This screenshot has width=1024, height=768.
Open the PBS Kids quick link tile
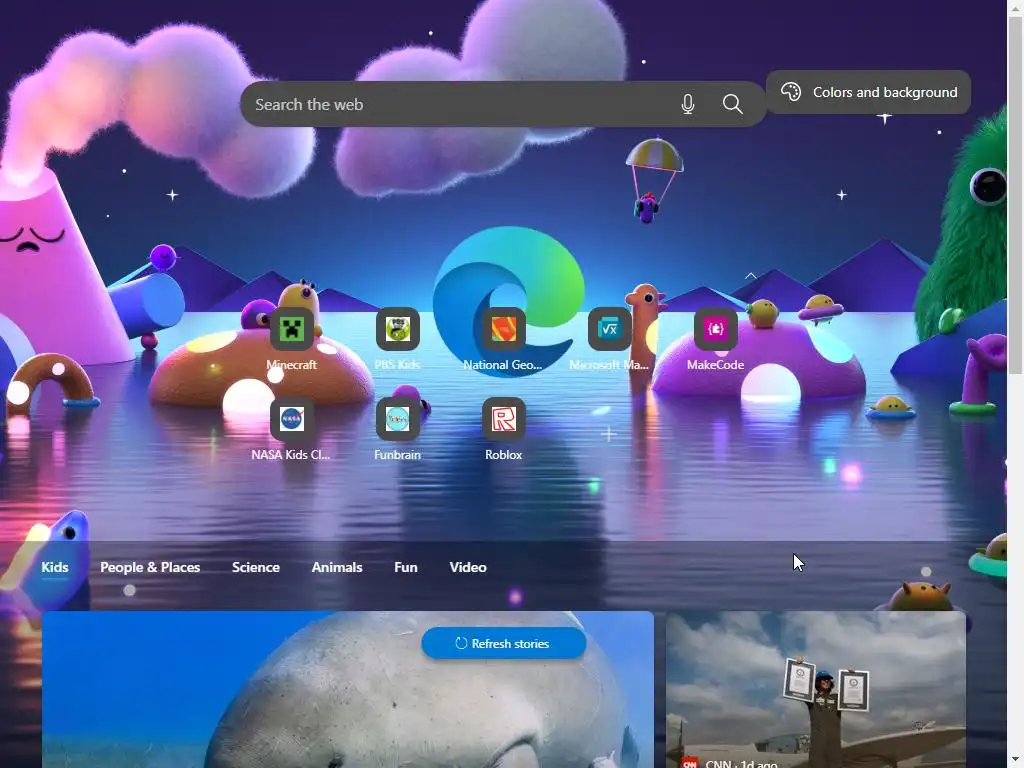(397, 329)
